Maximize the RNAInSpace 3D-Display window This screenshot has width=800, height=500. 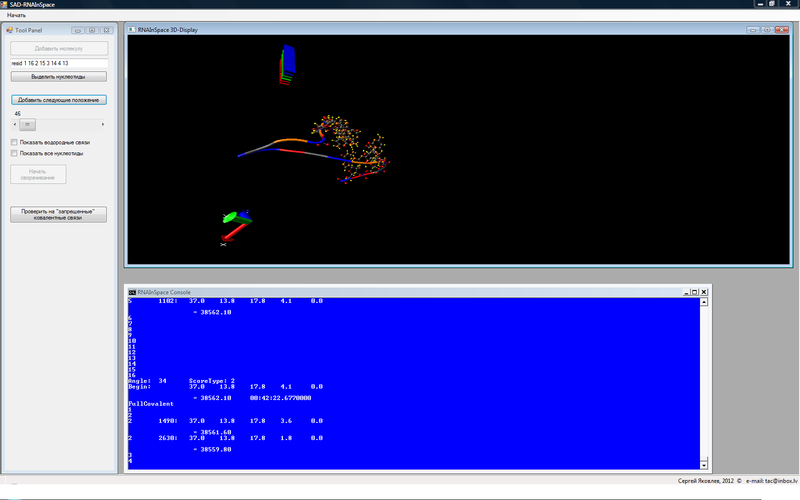(767, 30)
